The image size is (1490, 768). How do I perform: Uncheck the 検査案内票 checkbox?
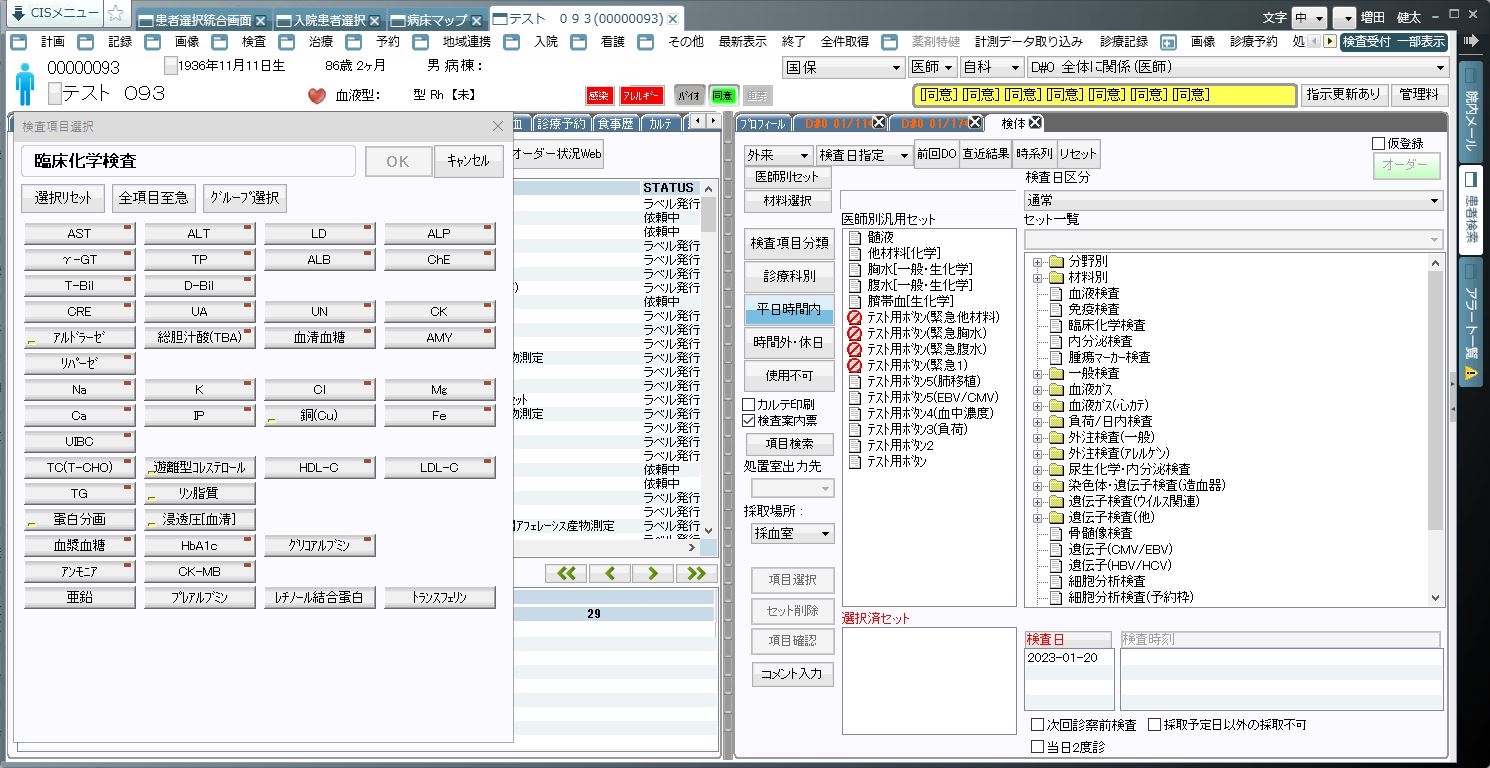[749, 421]
